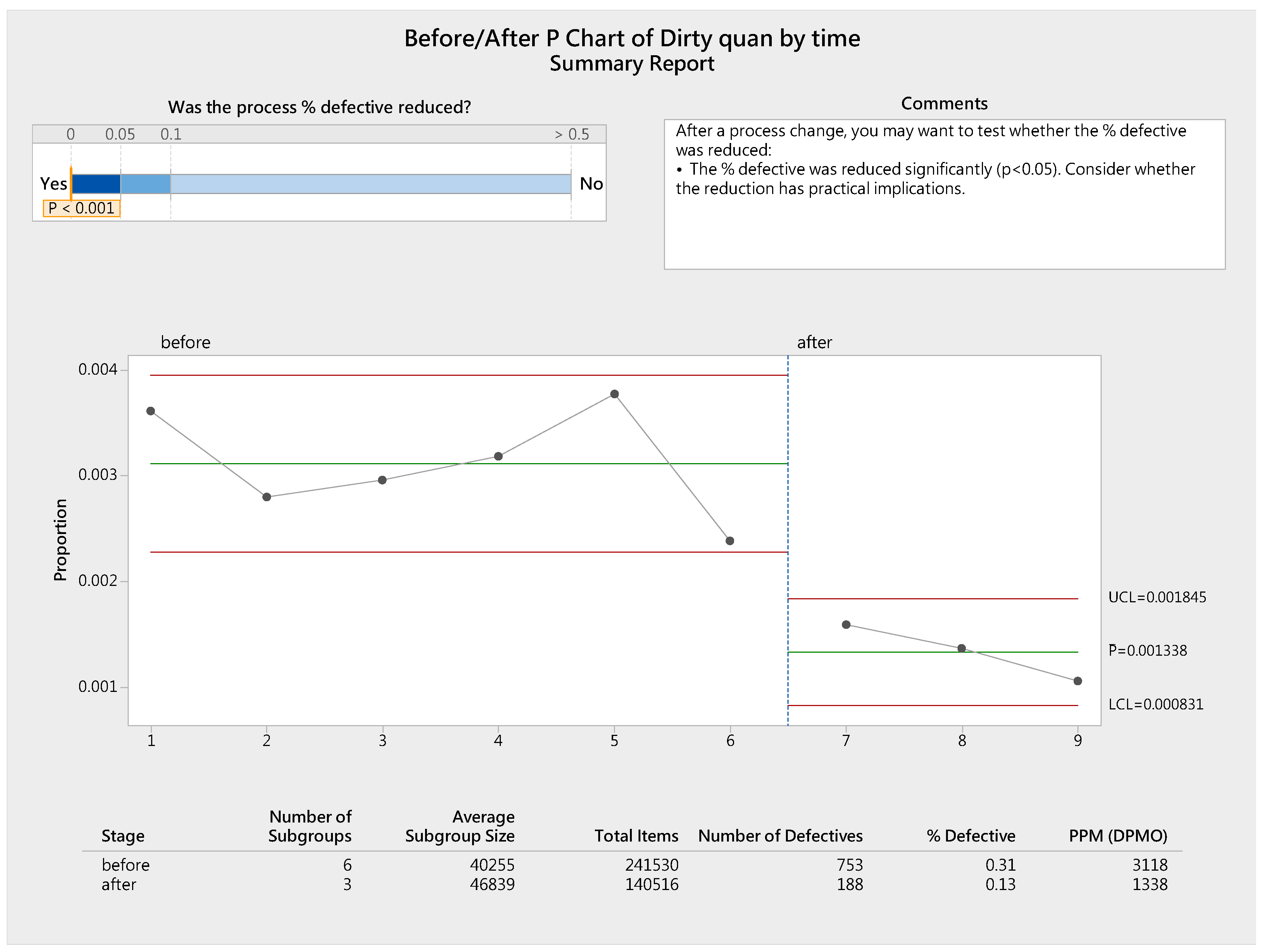The height and width of the screenshot is (952, 1264).
Task: Click the Proportion axis title
Action: 60,540
